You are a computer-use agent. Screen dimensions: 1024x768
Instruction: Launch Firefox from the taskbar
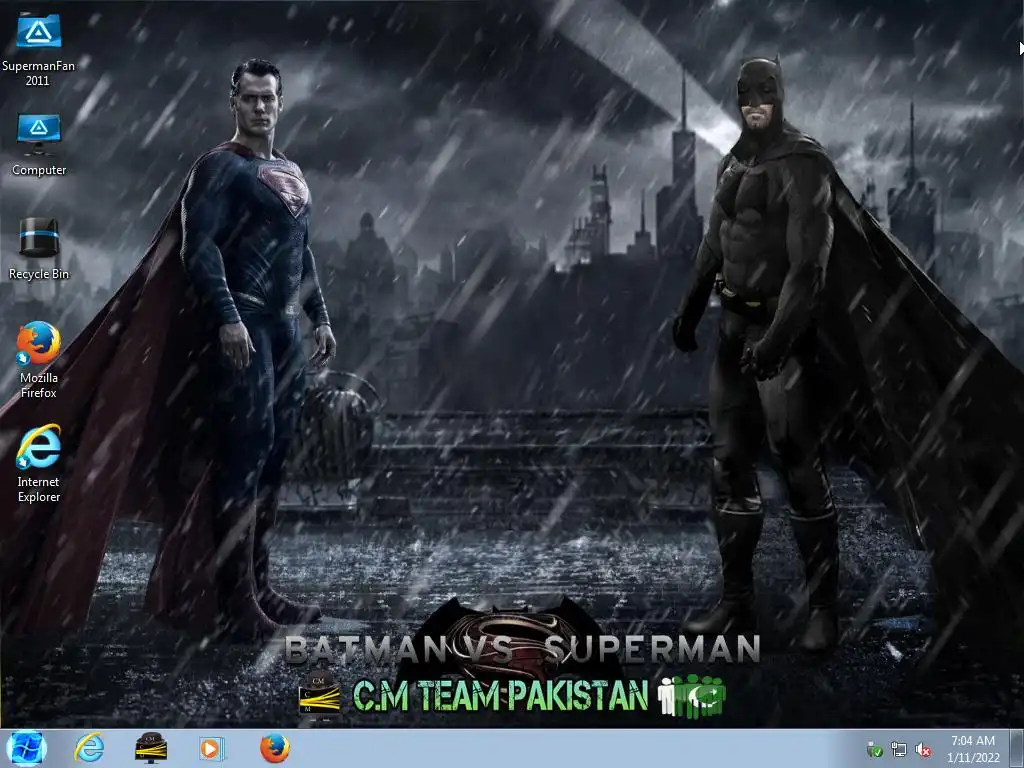(275, 748)
